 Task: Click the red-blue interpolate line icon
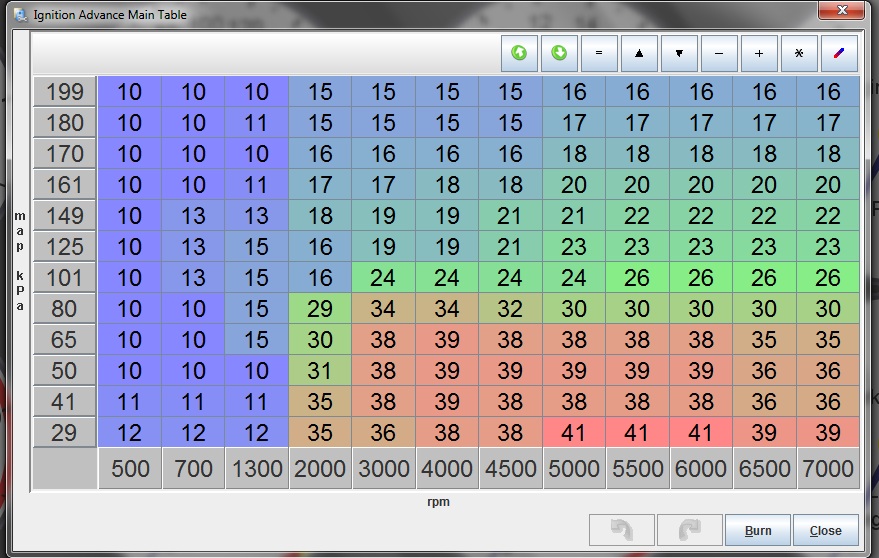coord(839,53)
